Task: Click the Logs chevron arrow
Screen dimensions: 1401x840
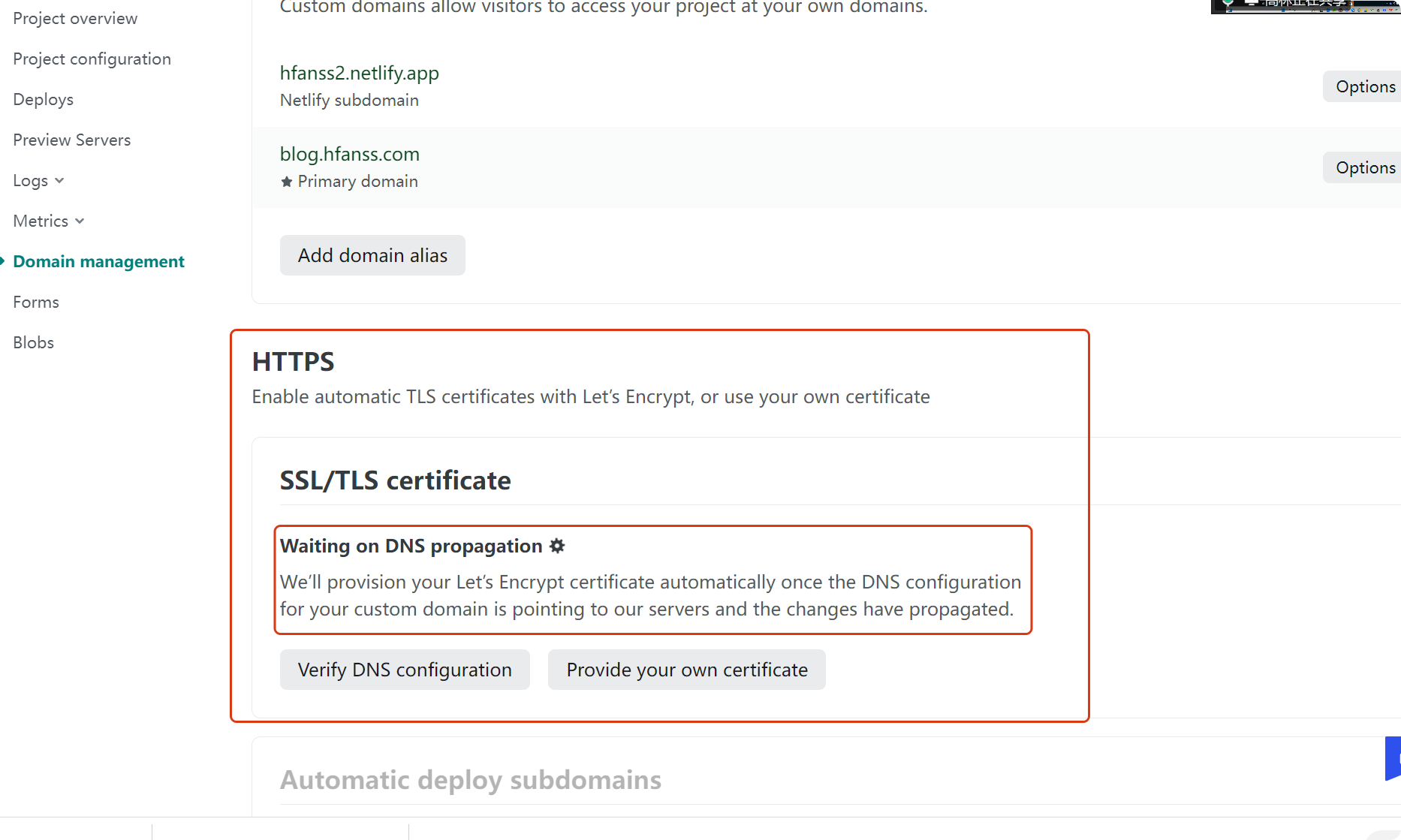Action: [x=59, y=180]
